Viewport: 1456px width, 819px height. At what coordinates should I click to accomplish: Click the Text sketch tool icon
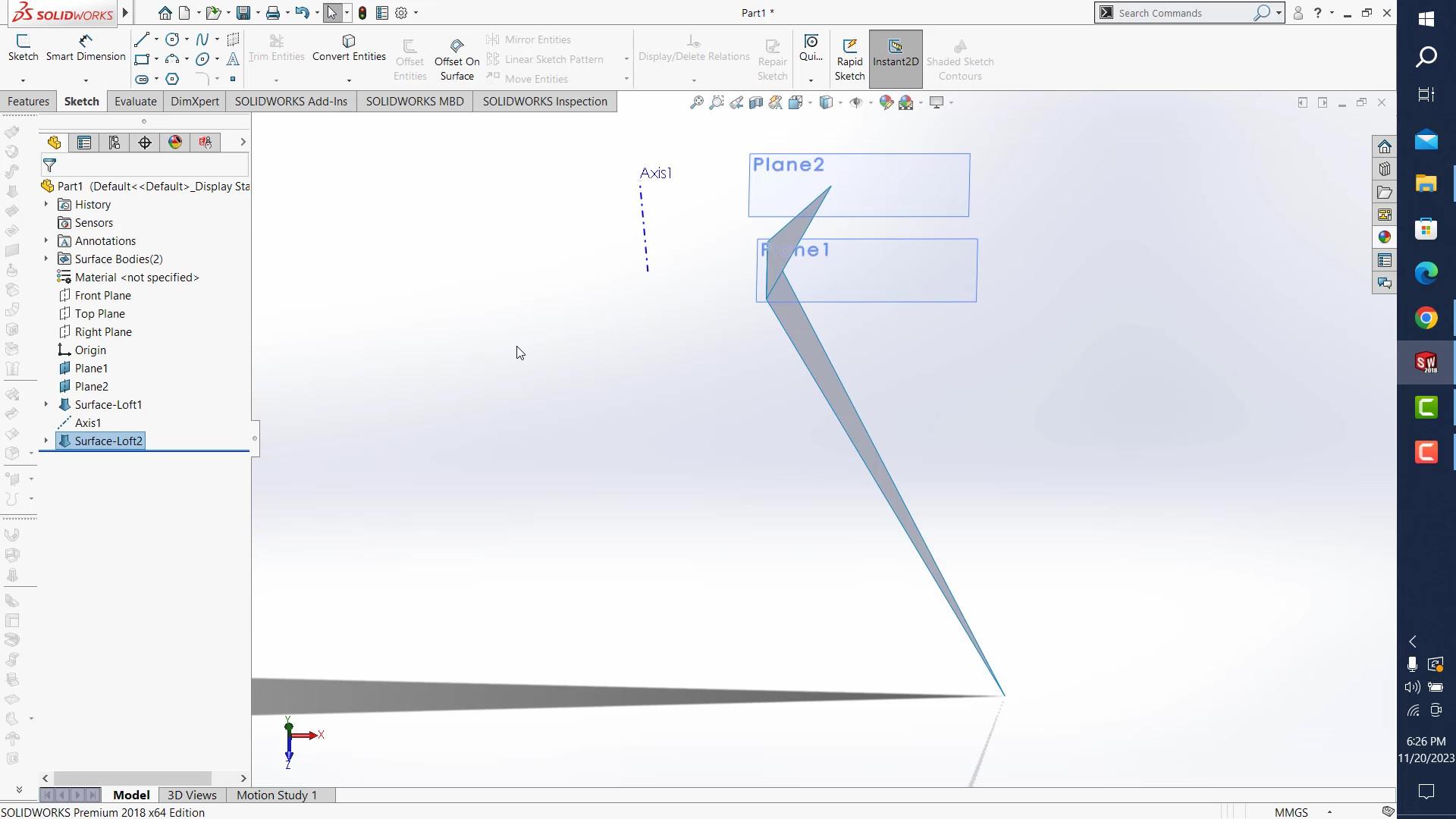[233, 59]
